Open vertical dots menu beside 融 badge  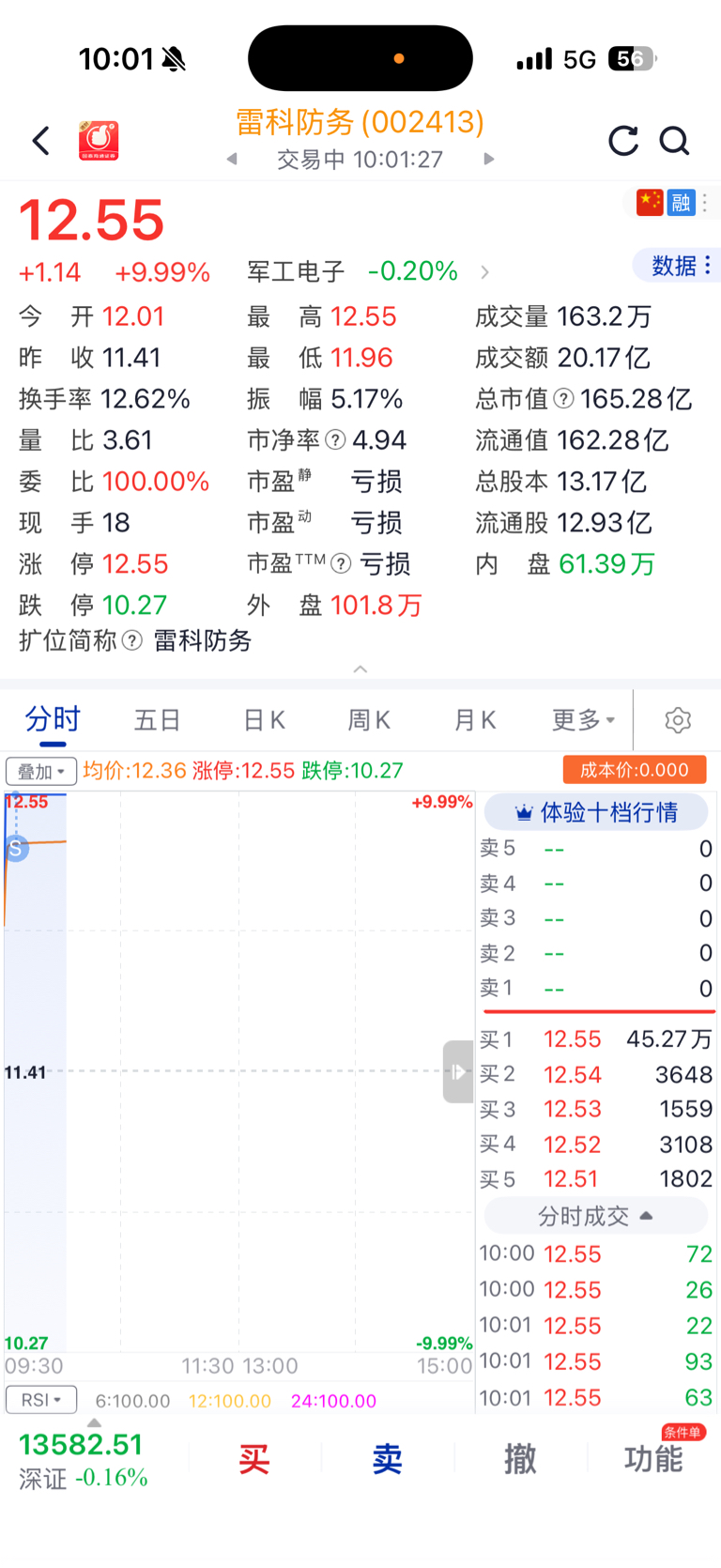point(705,202)
